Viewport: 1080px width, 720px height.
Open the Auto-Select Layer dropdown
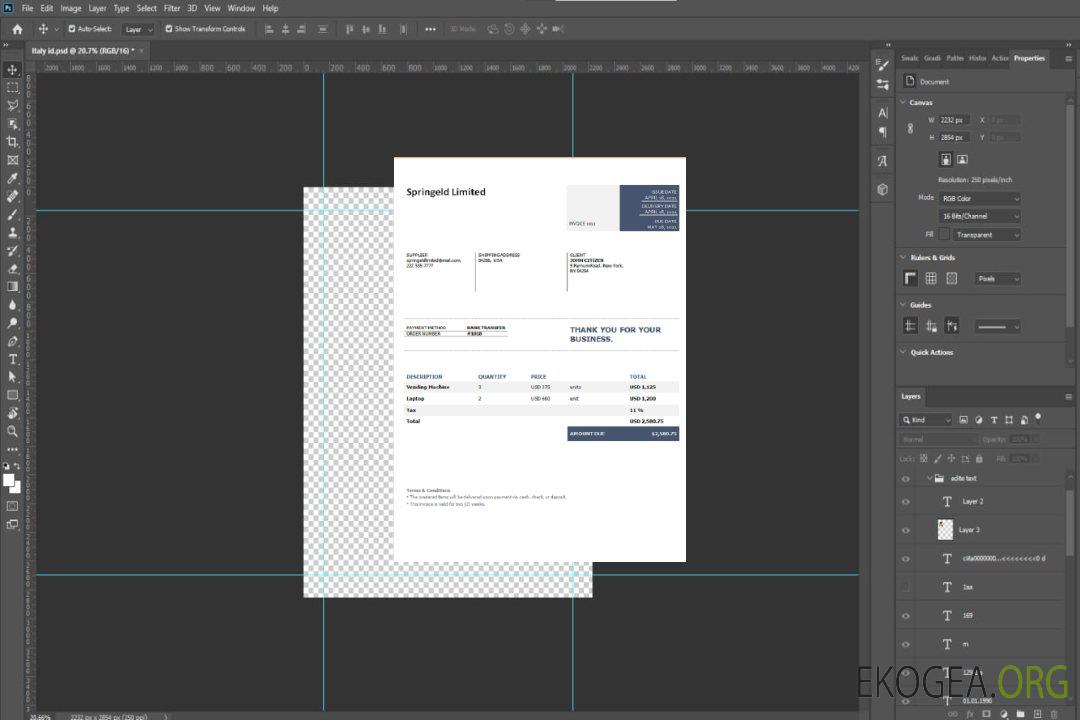[138, 29]
